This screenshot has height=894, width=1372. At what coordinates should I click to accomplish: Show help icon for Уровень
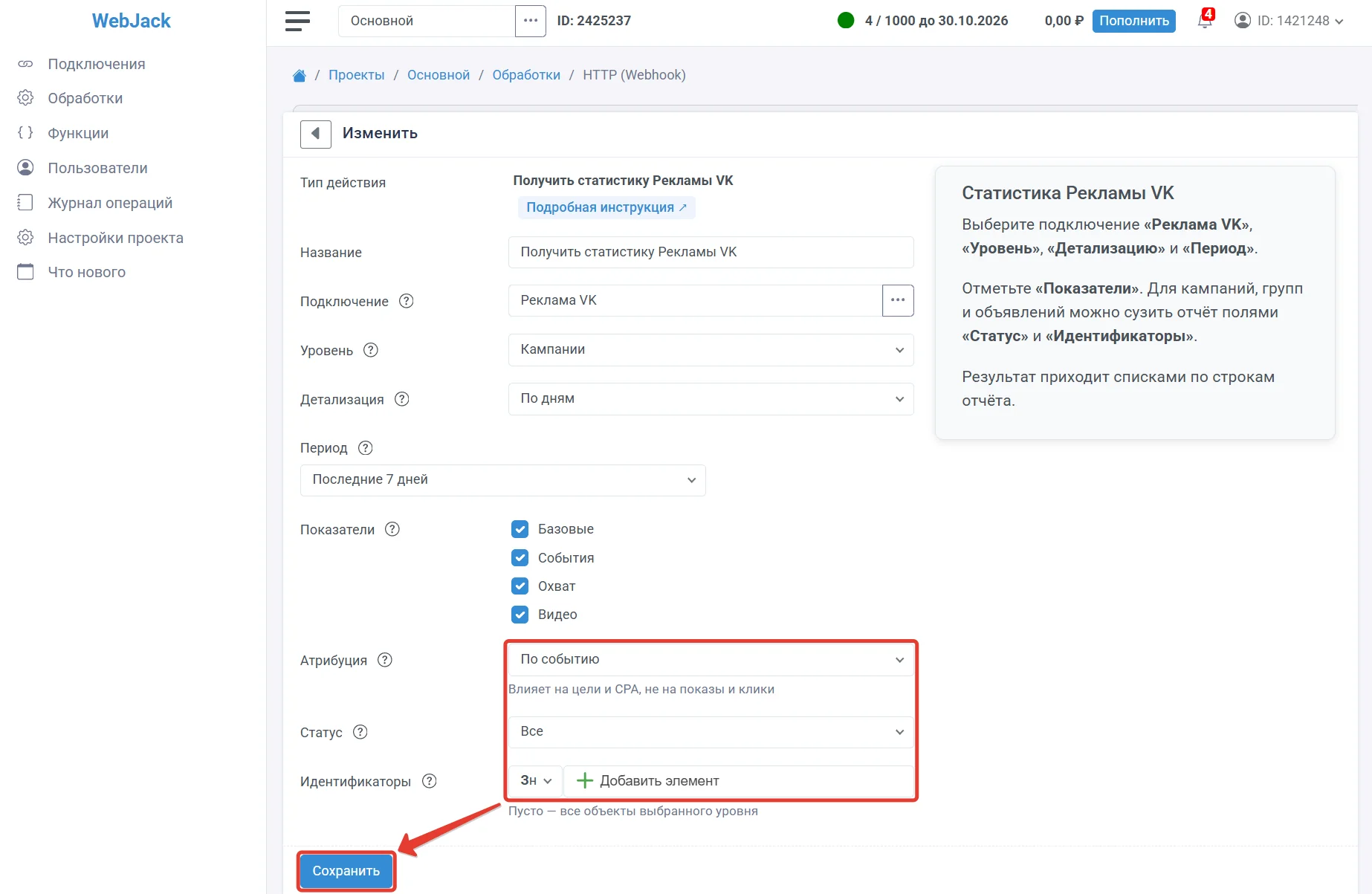click(x=371, y=350)
